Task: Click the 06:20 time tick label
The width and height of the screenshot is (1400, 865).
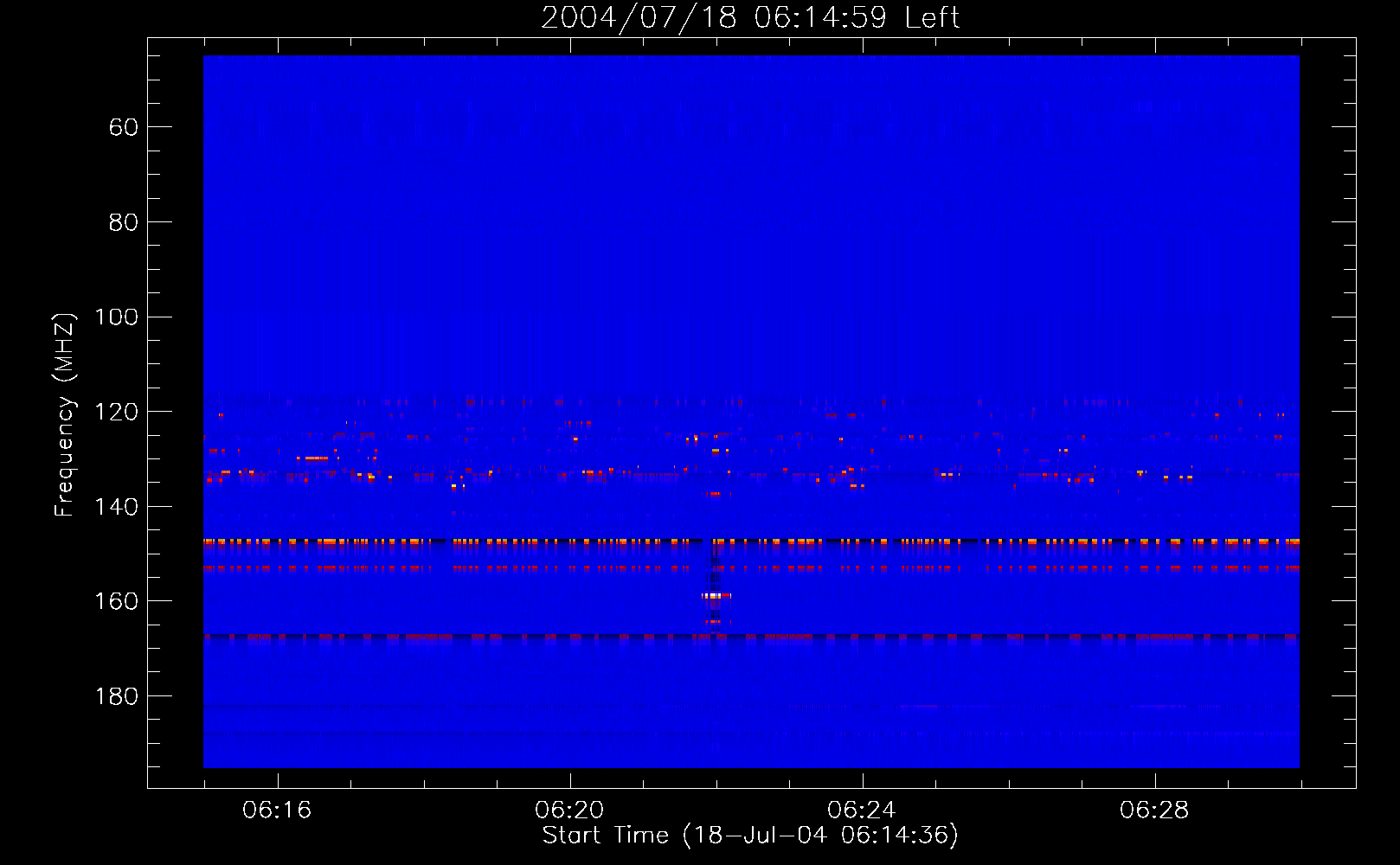Action: pos(569,811)
